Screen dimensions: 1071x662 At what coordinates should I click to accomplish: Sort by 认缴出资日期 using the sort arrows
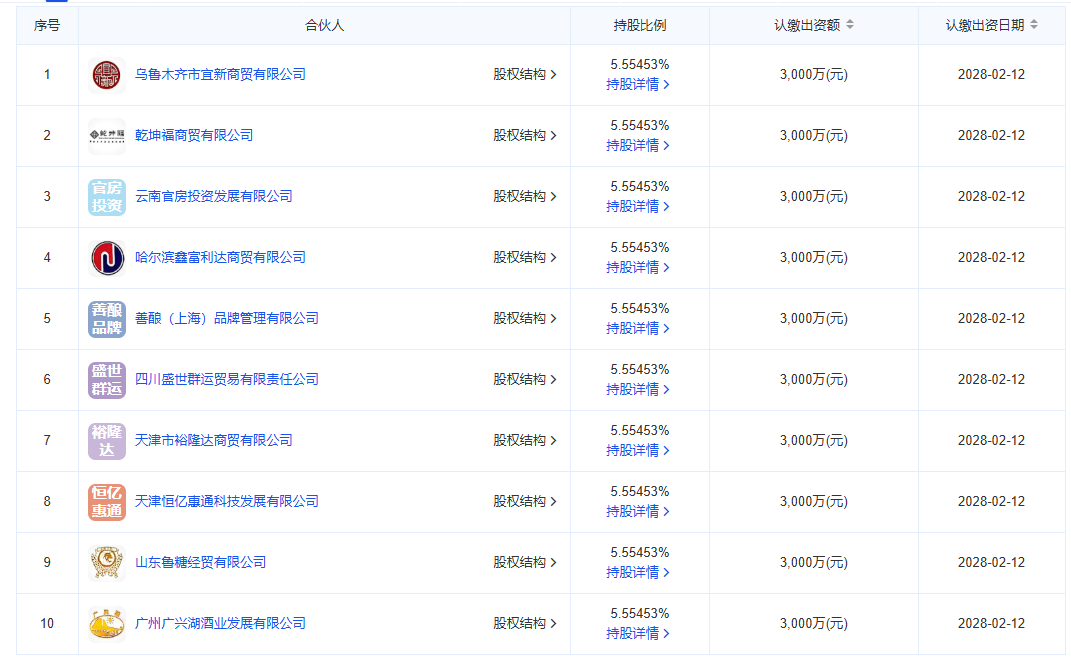pos(1034,25)
